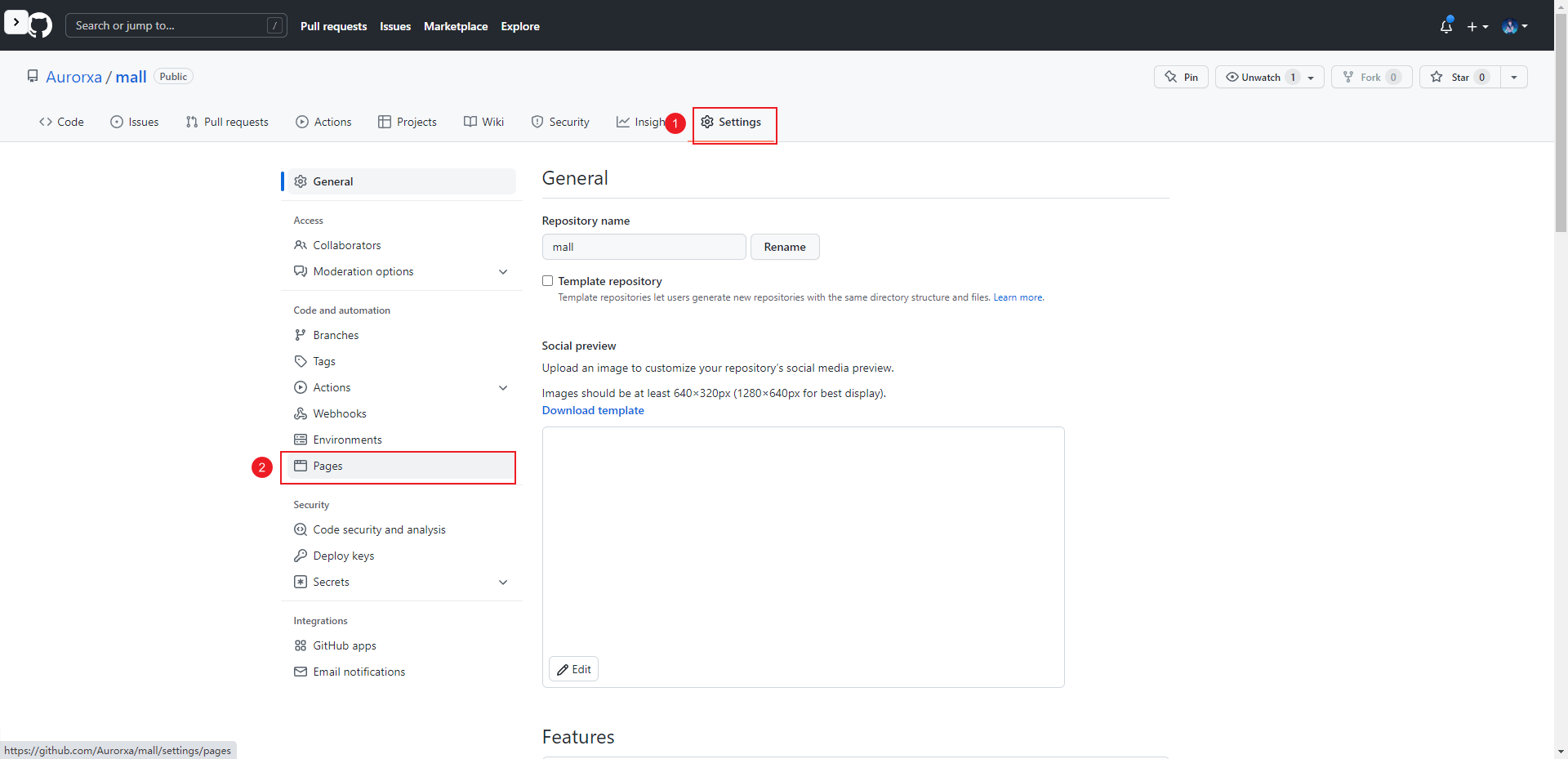The image size is (1568, 759).
Task: Click the Pin repository button
Action: click(x=1181, y=77)
